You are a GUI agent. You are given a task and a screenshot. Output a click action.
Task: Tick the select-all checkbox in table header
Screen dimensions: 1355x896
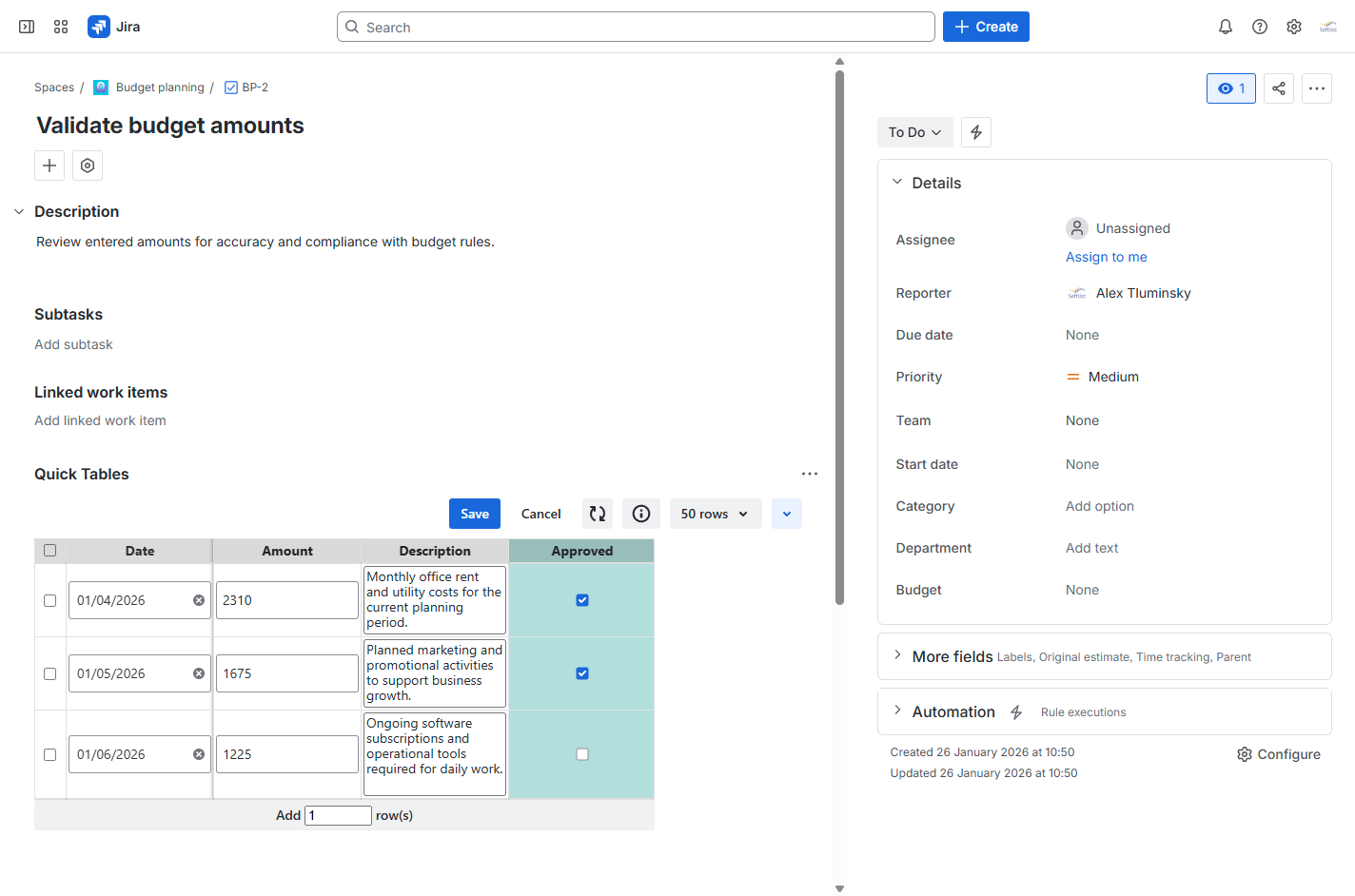point(50,551)
